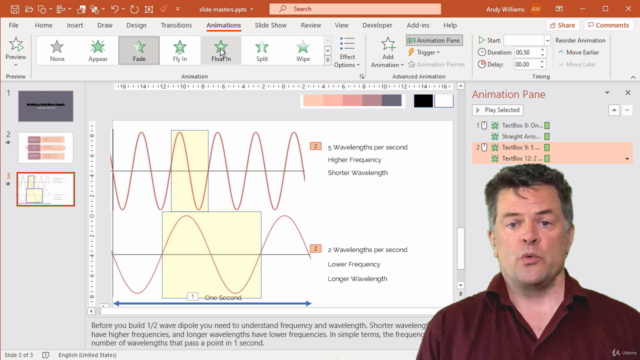Select slide 2 thumbnail
This screenshot has height=360, width=640.
(46, 147)
